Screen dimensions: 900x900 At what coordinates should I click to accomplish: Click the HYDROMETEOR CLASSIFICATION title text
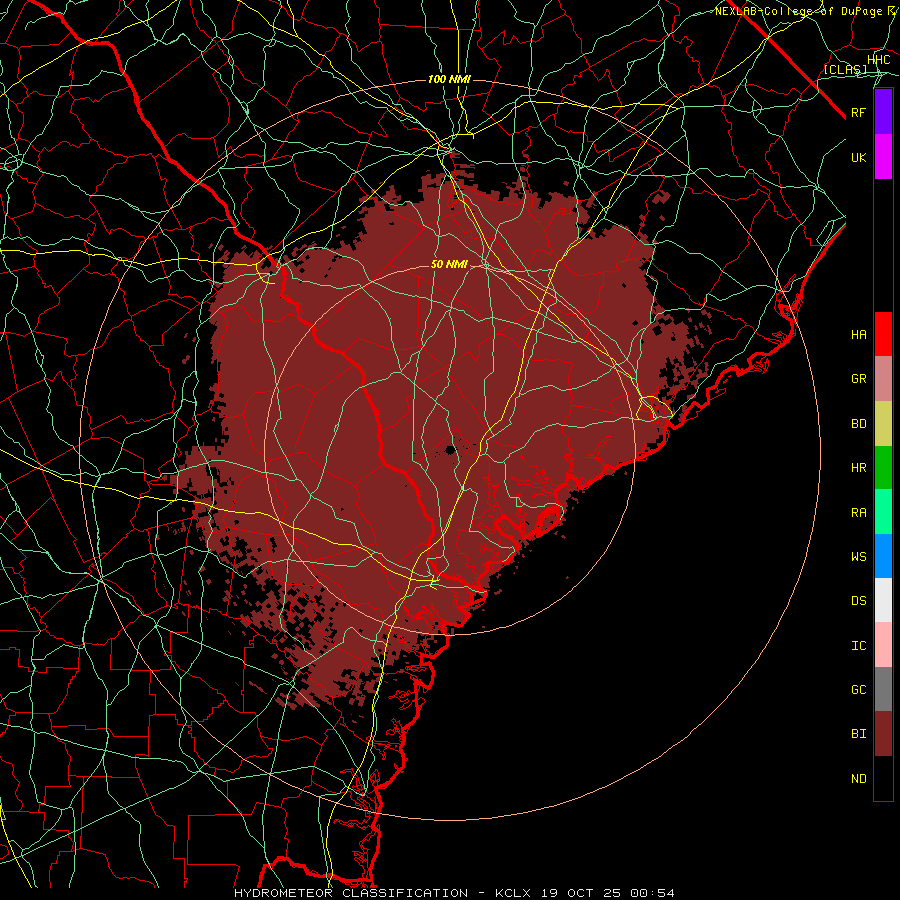pyautogui.click(x=353, y=893)
